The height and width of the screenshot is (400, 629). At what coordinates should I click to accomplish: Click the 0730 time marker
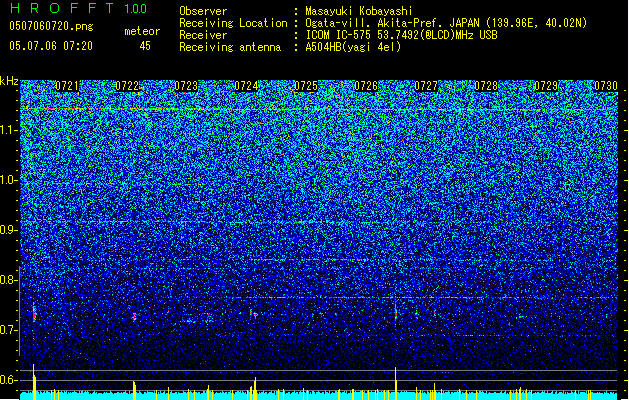tap(606, 86)
